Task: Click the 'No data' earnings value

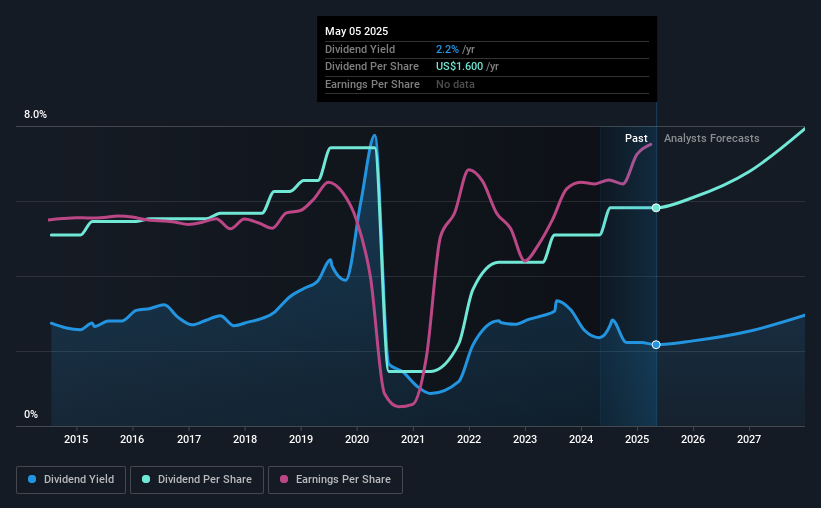Action: [455, 84]
